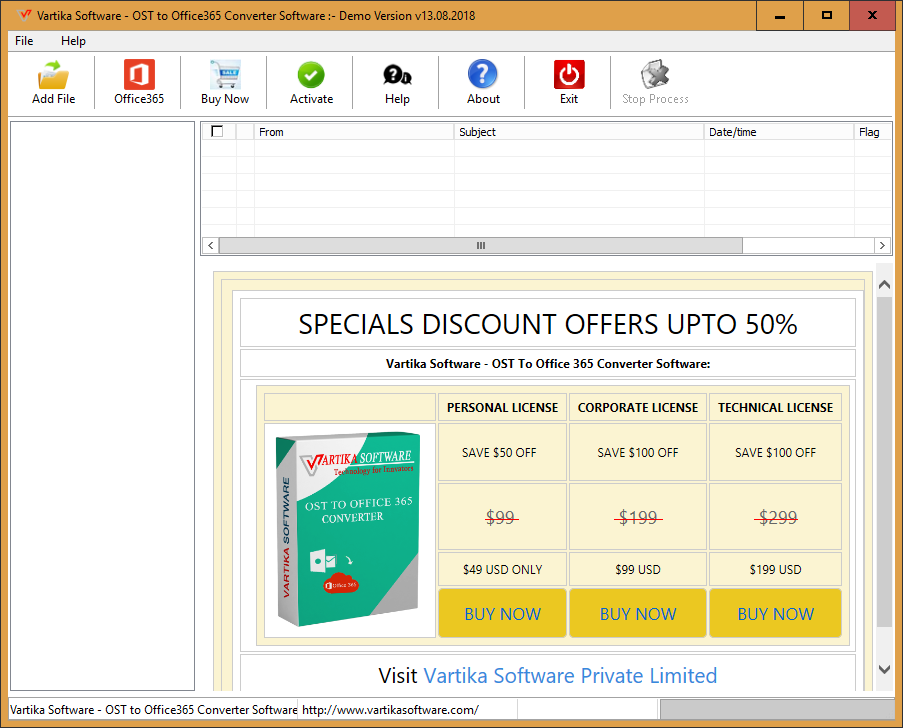The image size is (903, 728).
Task: Click the $49 USD ONLY price text
Action: (x=502, y=570)
